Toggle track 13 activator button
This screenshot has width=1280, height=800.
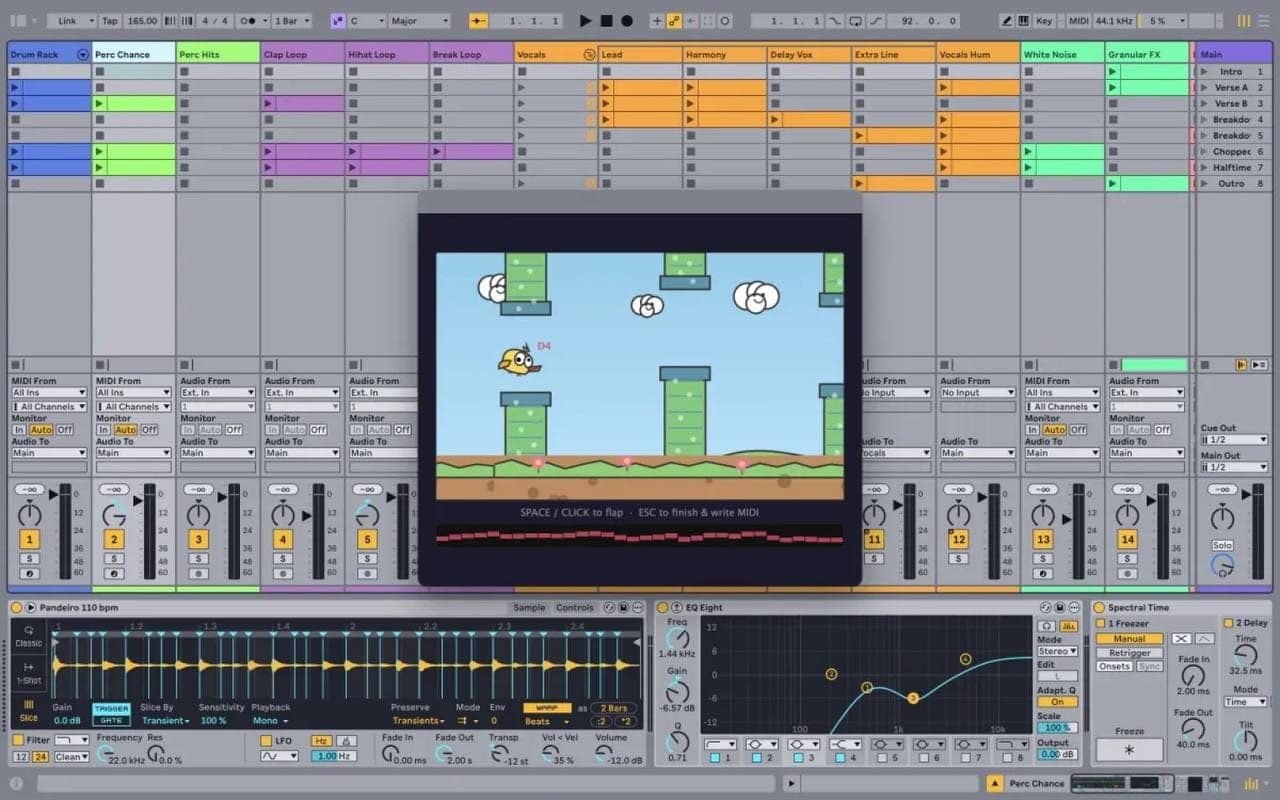(x=1043, y=539)
